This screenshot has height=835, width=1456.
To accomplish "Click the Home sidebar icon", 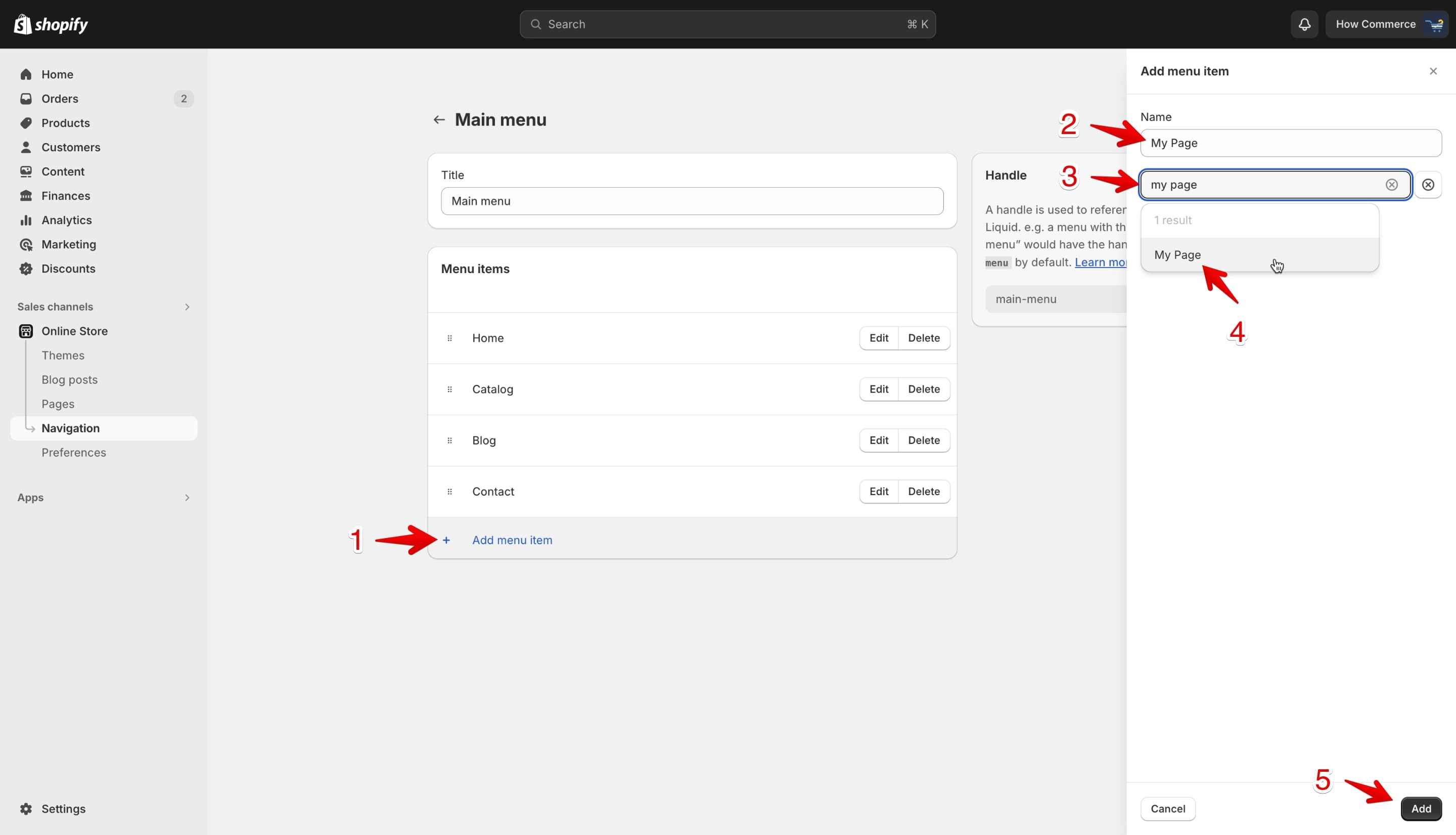I will coord(26,74).
